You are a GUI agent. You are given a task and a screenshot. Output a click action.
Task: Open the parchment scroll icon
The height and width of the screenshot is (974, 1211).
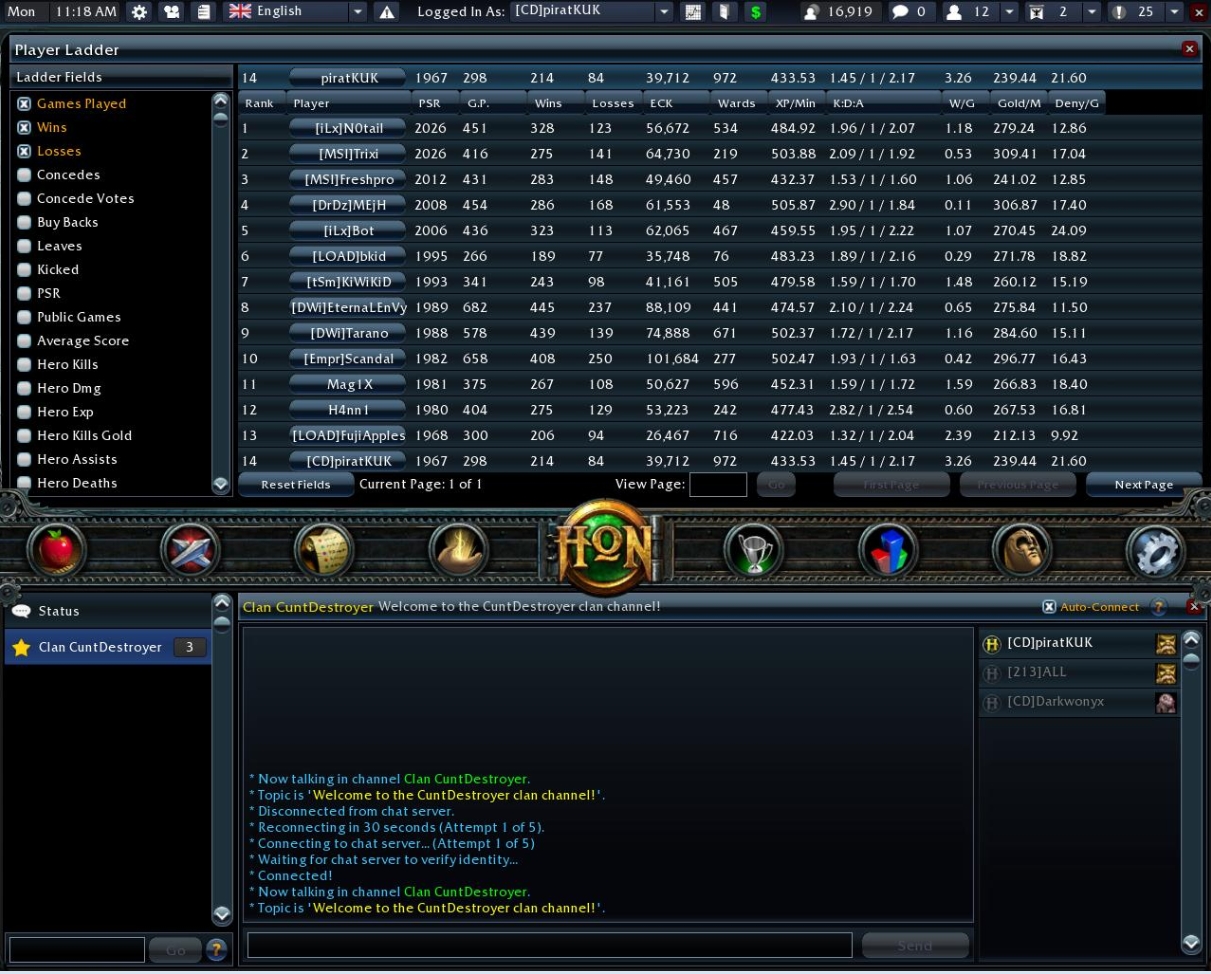point(324,550)
